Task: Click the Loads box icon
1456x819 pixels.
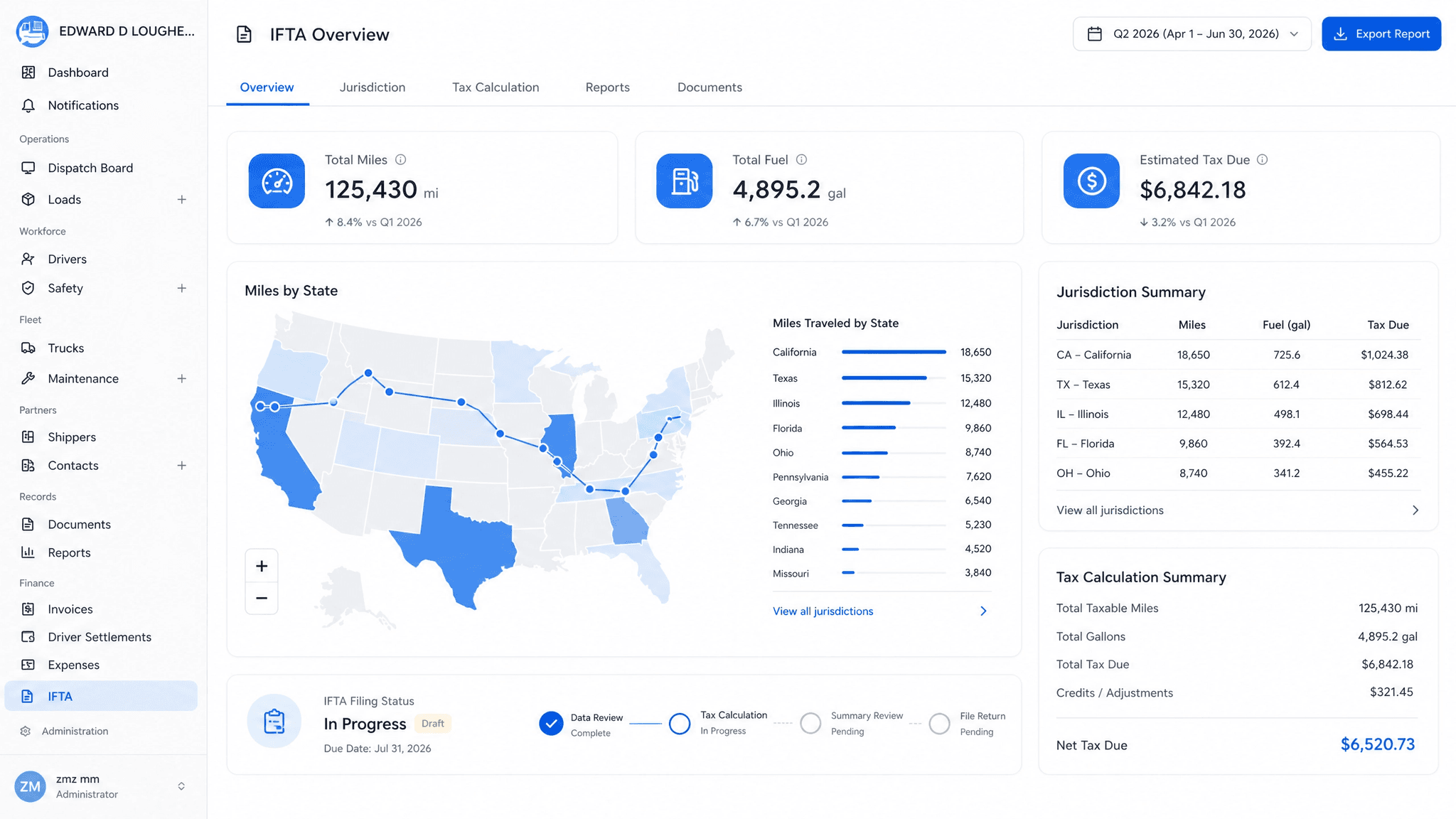Action: click(28, 200)
